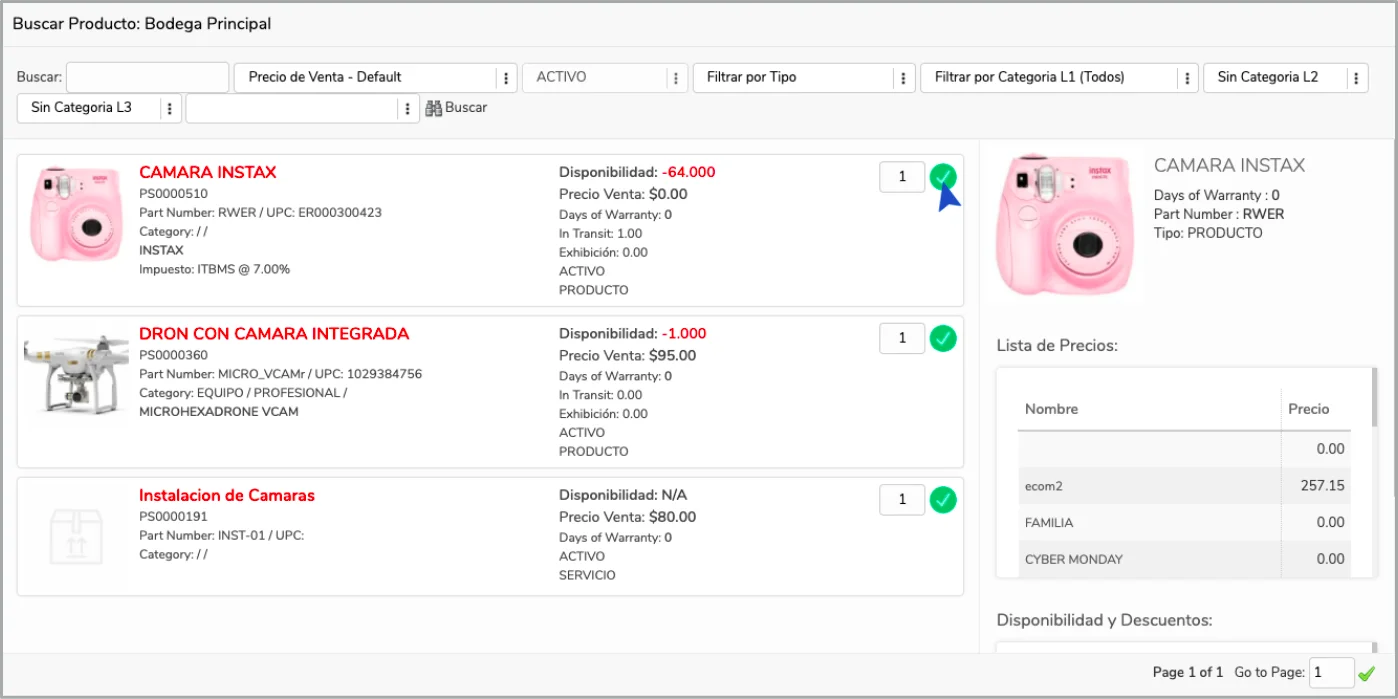Click the Nombre column header
1398x699 pixels.
pyautogui.click(x=1051, y=409)
